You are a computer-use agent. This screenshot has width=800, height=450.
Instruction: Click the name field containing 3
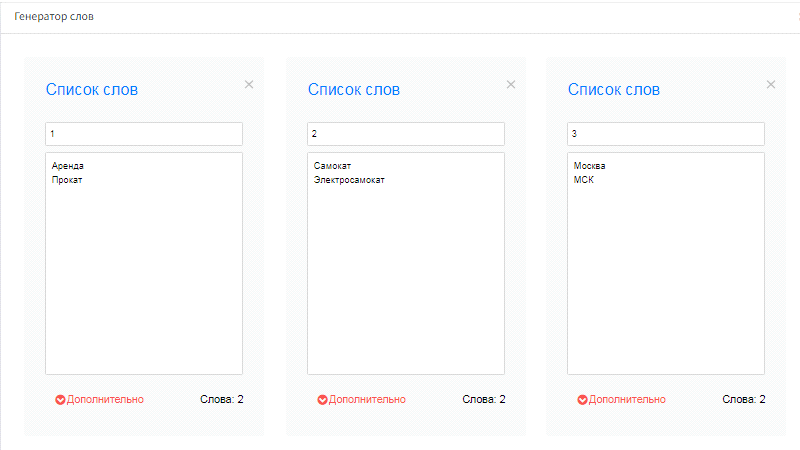coord(665,134)
